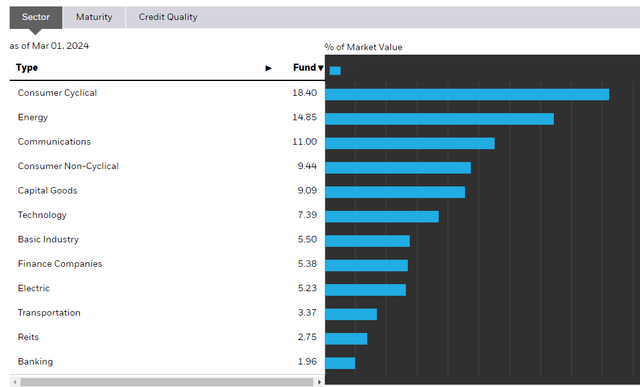Click the 5.23 fund value
The image size is (640, 387).
(307, 288)
